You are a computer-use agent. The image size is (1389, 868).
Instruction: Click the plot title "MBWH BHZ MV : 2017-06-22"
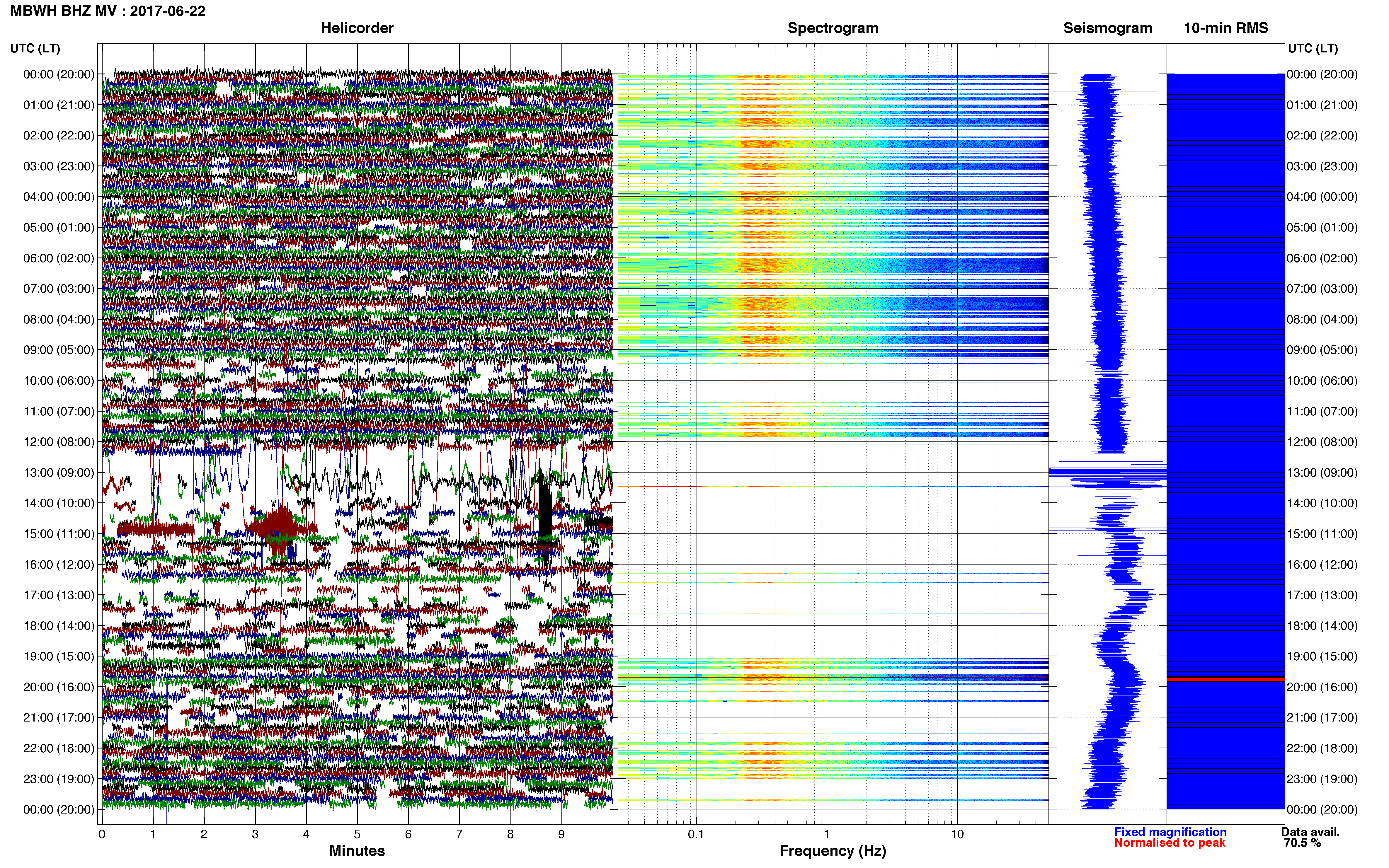pos(108,11)
